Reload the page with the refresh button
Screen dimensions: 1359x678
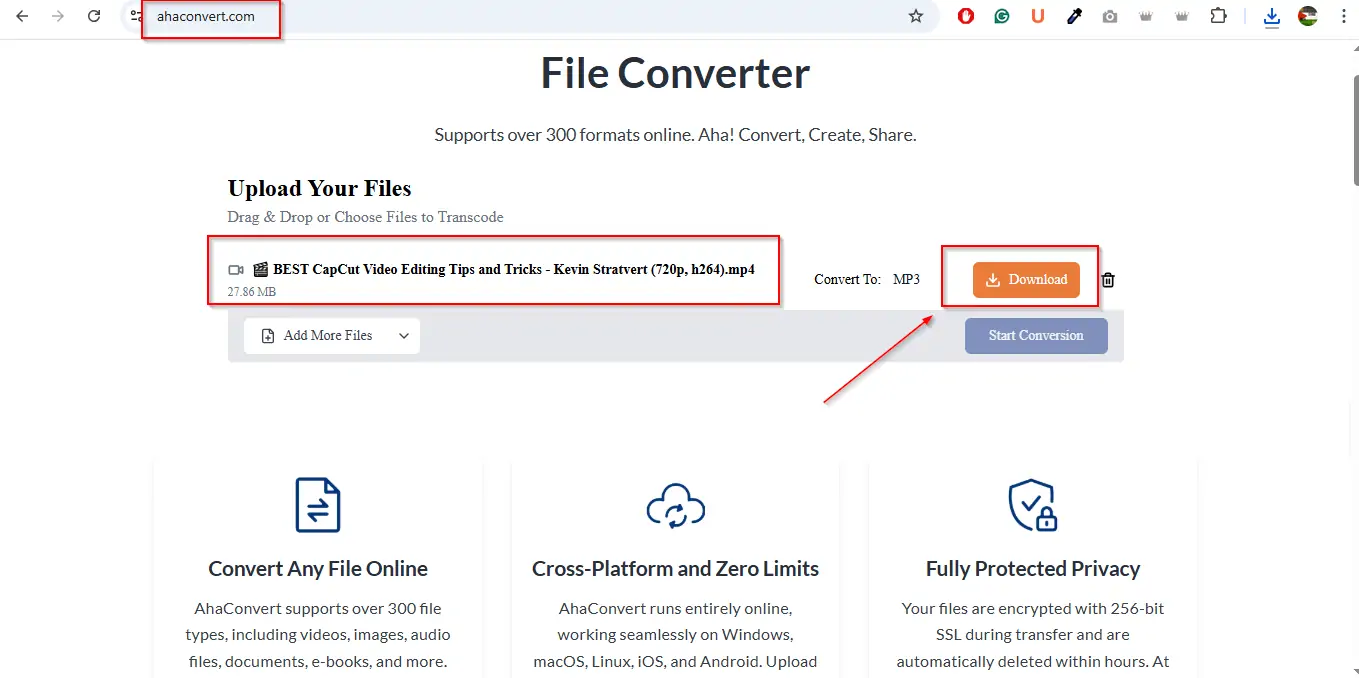[94, 16]
